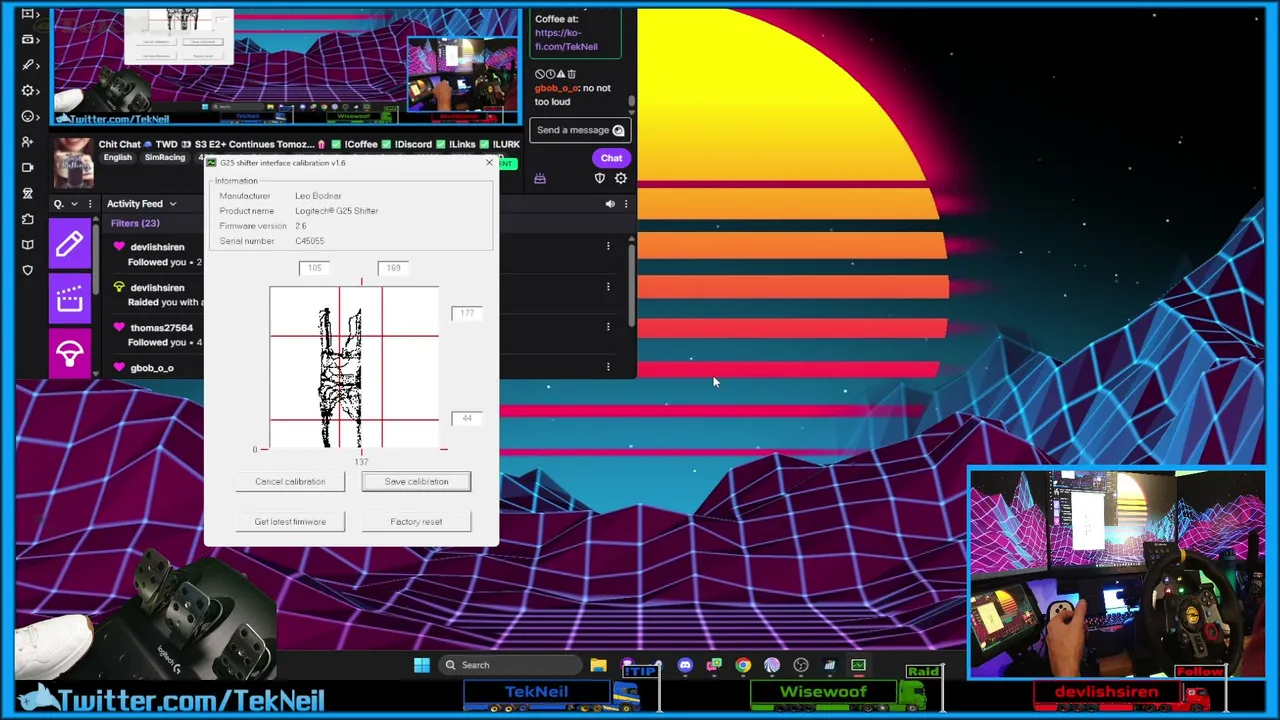This screenshot has width=1280, height=720.
Task: Click the Cancel calibration button
Action: click(x=290, y=482)
